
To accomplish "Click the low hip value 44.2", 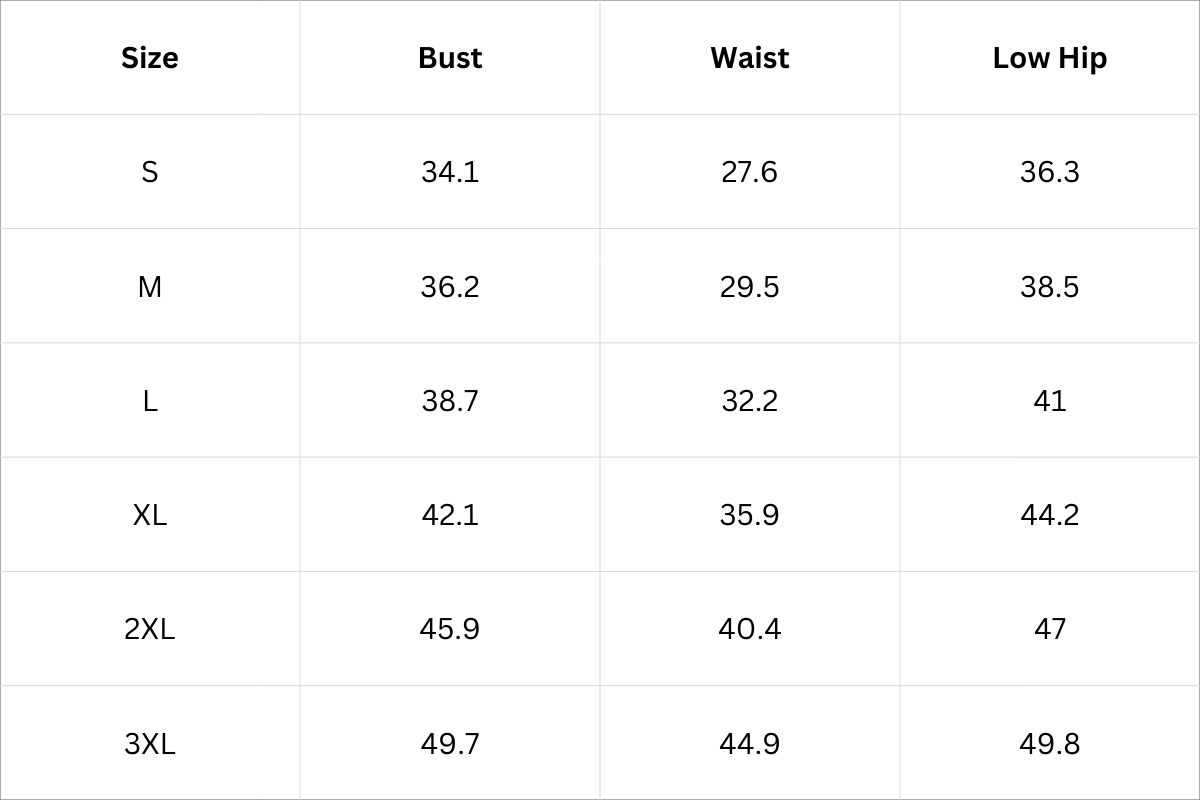I will click(x=1049, y=515).
